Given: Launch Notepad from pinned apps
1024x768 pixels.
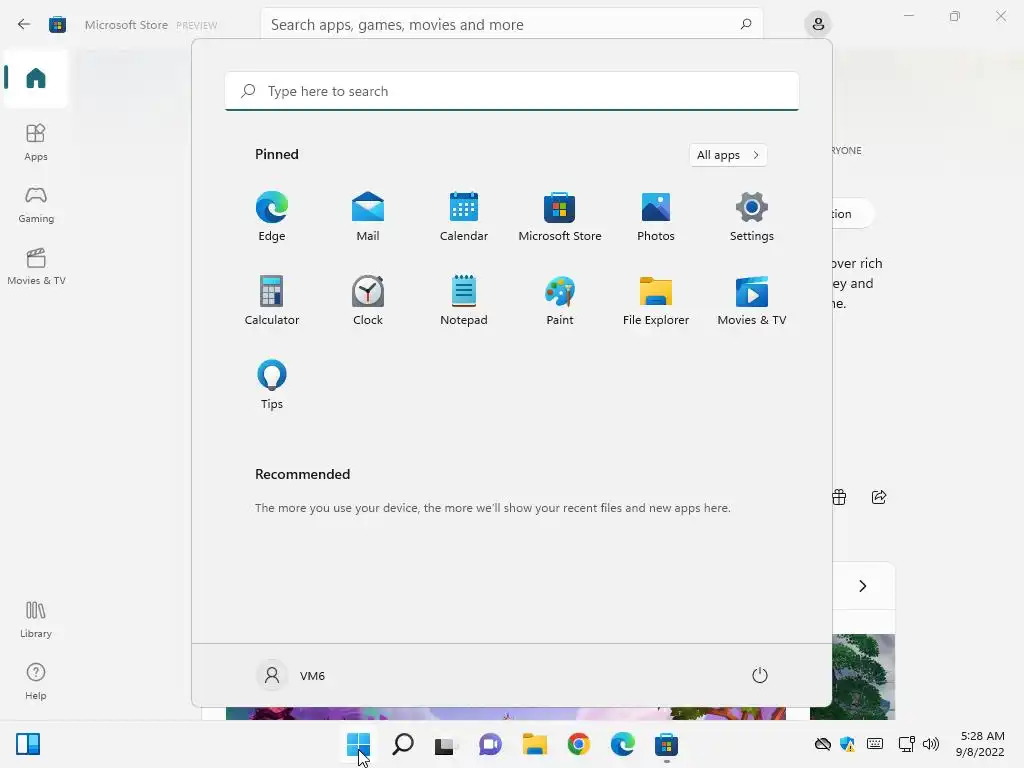Looking at the screenshot, I should (464, 300).
